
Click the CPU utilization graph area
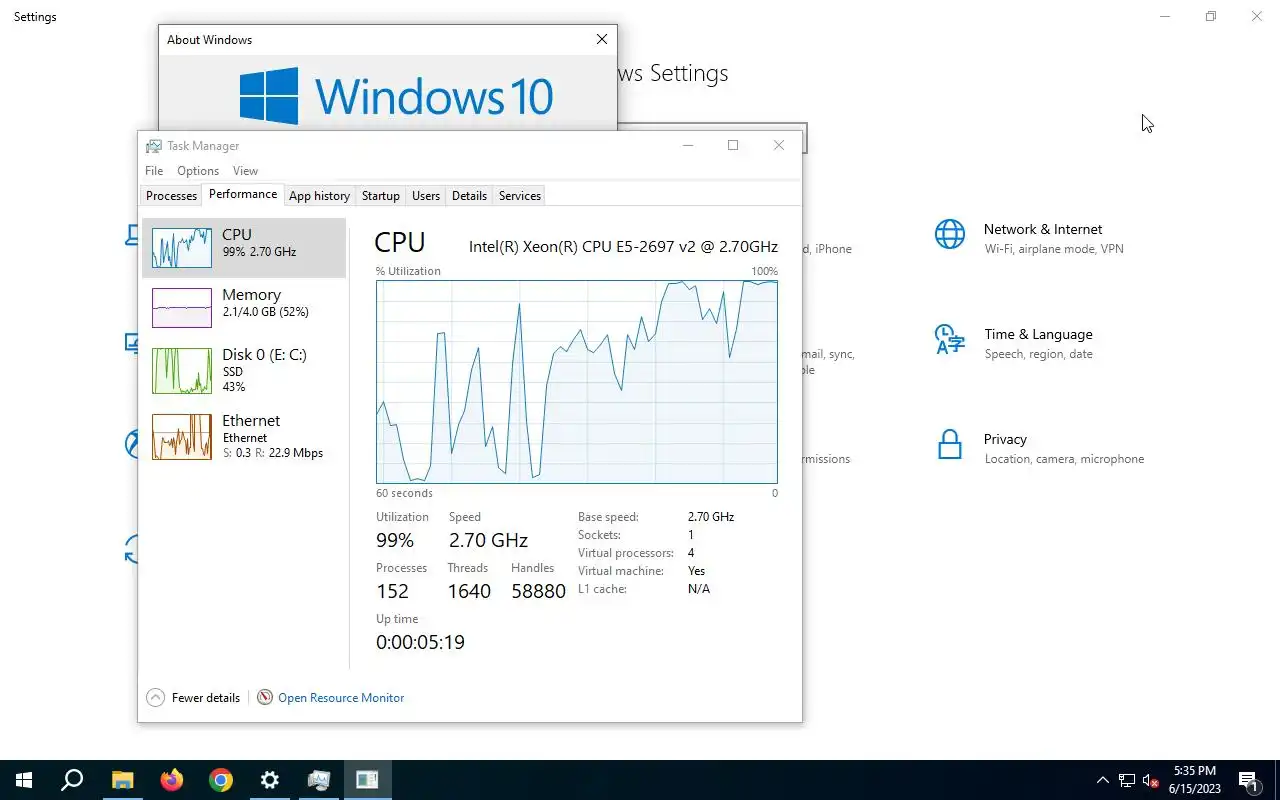pos(577,382)
